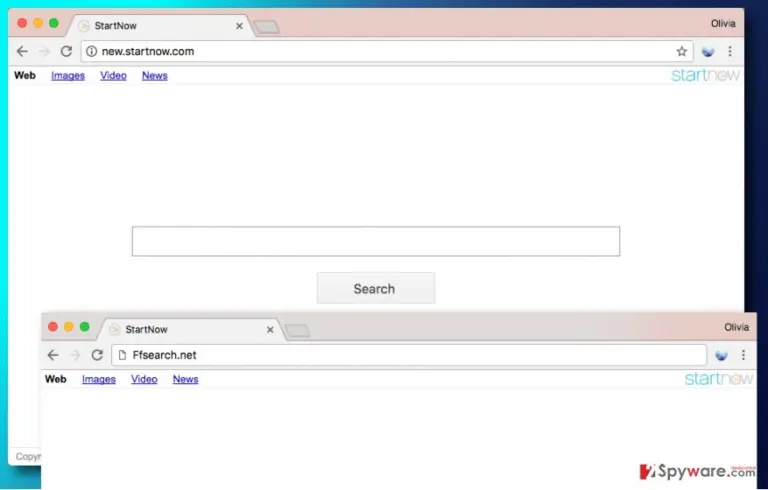Image resolution: width=768 pixels, height=490 pixels.
Task: Open Chrome three-dot menu in Ffsearch.net window
Action: pyautogui.click(x=743, y=355)
